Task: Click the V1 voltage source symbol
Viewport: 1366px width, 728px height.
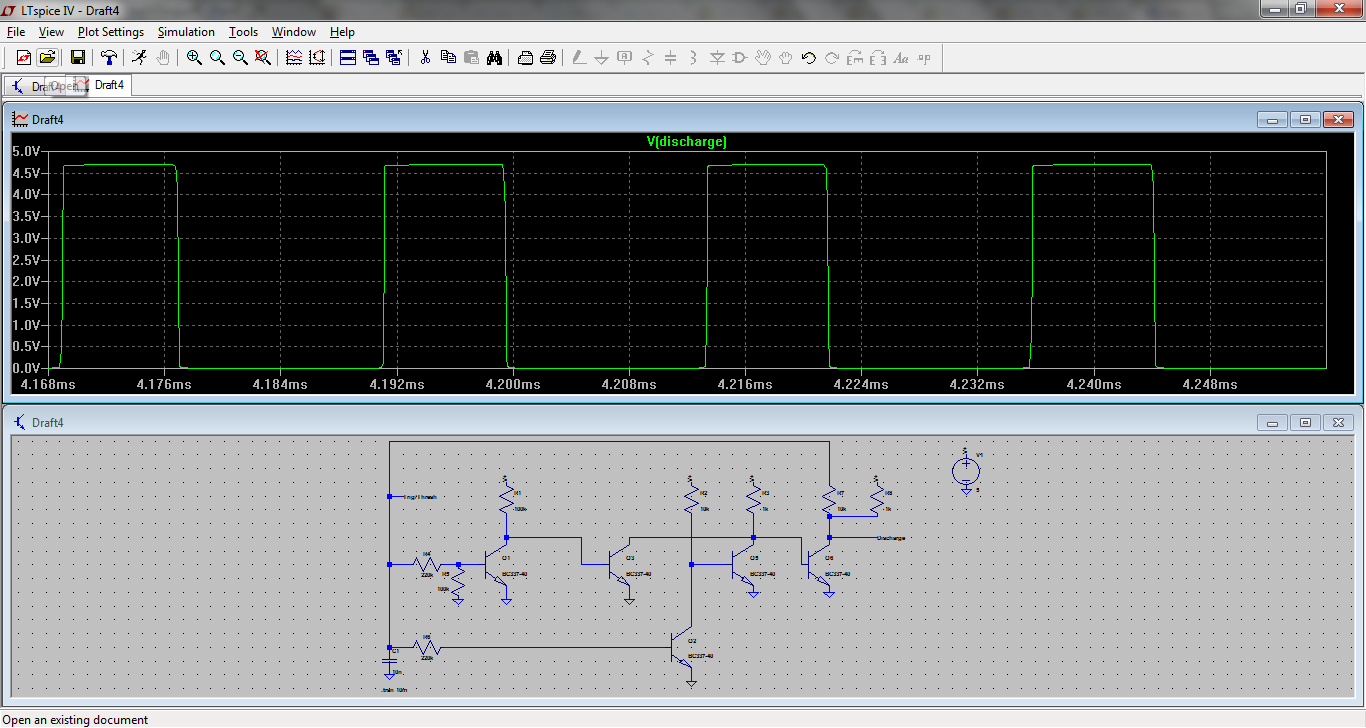Action: 965,469
